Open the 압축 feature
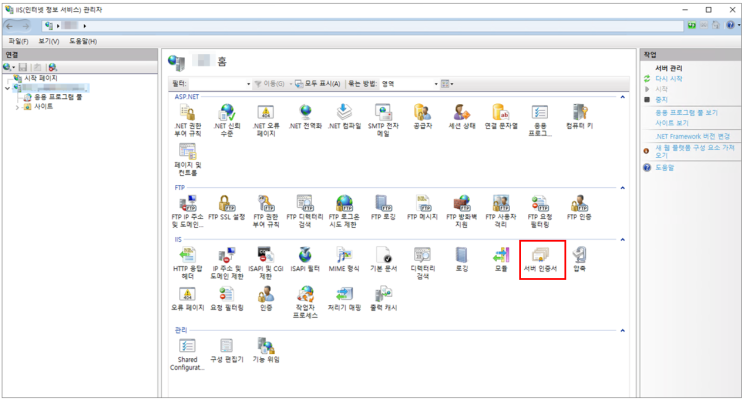Image resolution: width=743 pixels, height=401 pixels. [580, 259]
